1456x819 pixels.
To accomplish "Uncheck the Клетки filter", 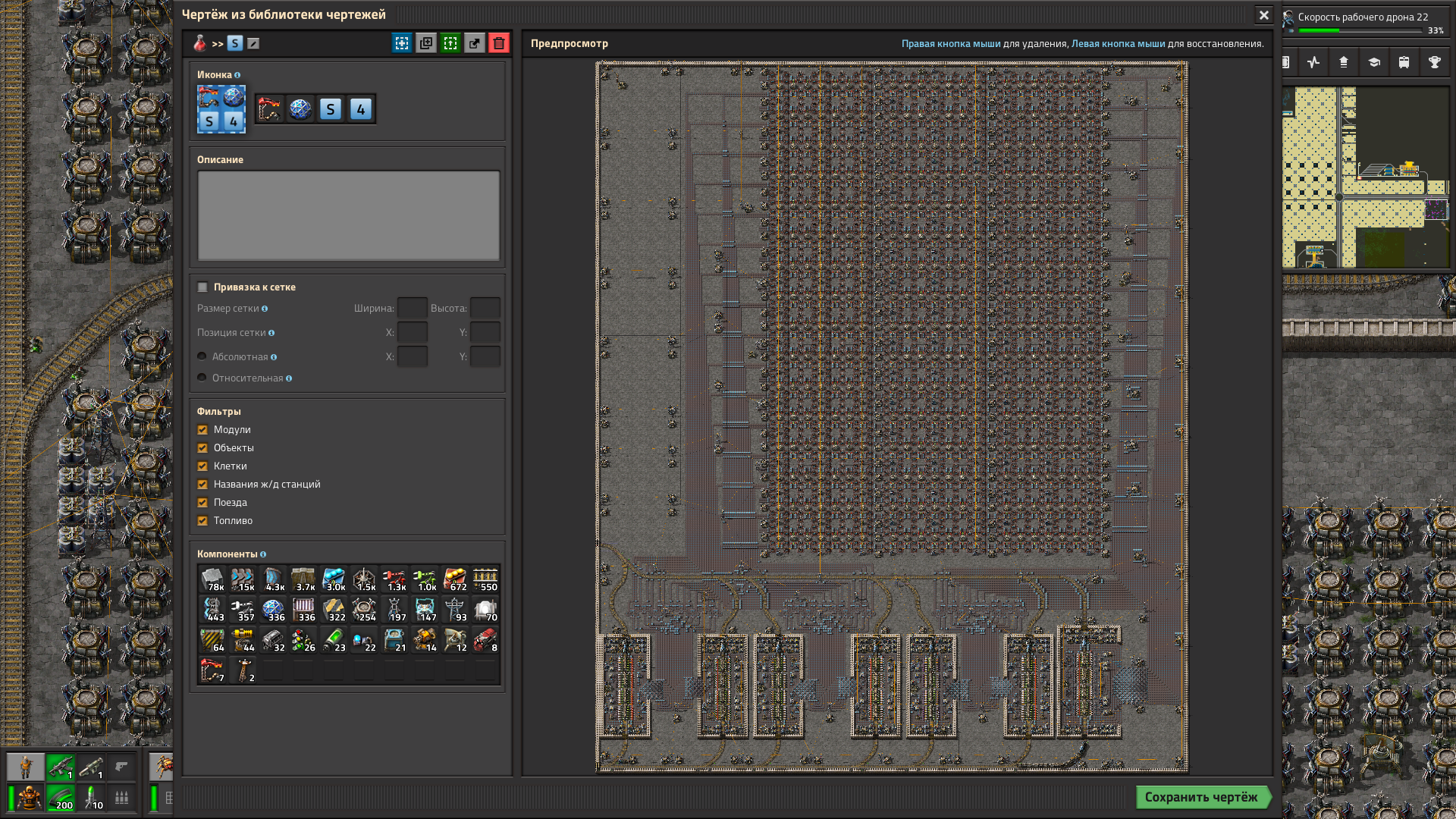I will coord(202,466).
